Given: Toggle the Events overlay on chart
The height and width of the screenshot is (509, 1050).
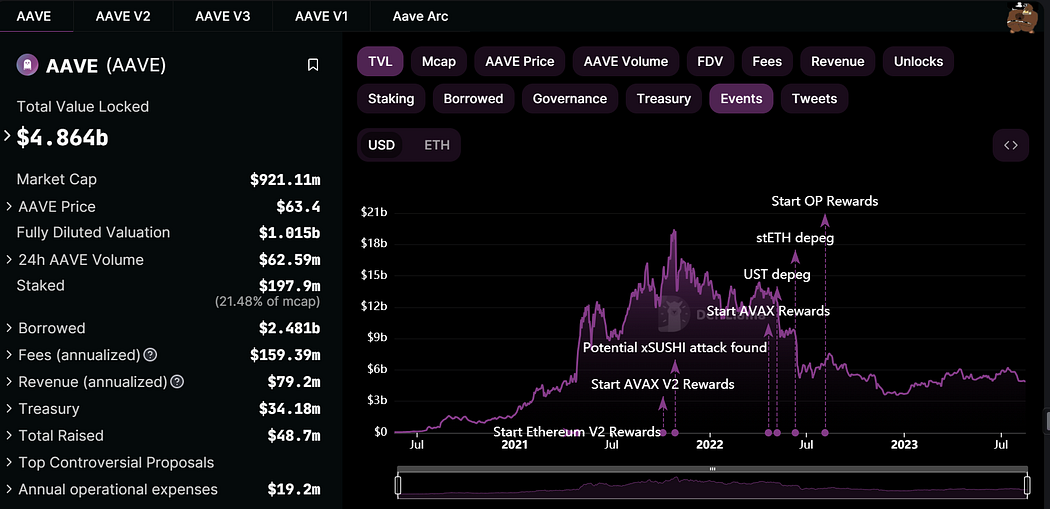Looking at the screenshot, I should [741, 98].
